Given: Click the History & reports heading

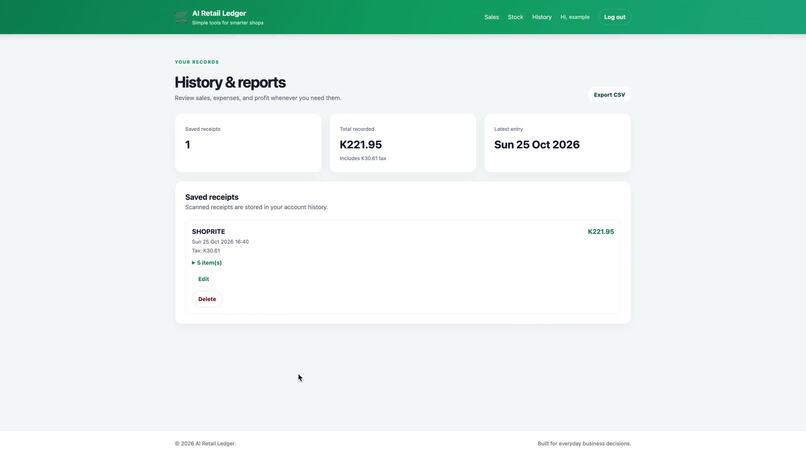Looking at the screenshot, I should coord(230,82).
